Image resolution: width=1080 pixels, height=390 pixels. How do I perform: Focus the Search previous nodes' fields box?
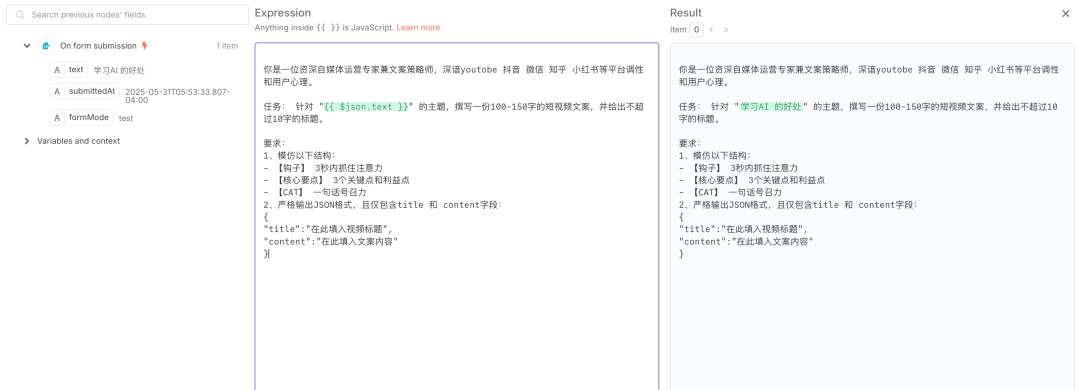(127, 14)
